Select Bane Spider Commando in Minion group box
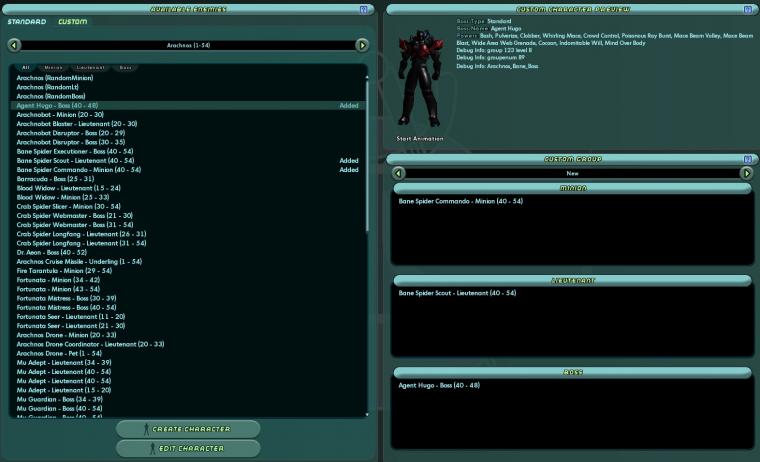 (460, 201)
